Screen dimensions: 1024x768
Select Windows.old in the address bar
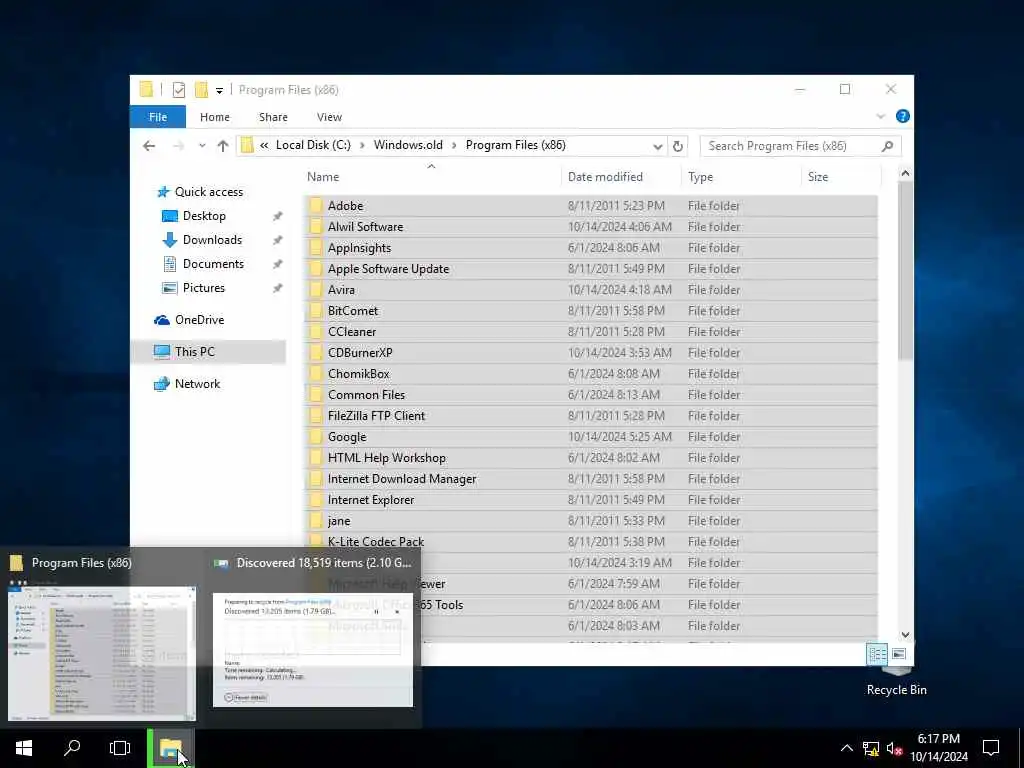pos(408,145)
